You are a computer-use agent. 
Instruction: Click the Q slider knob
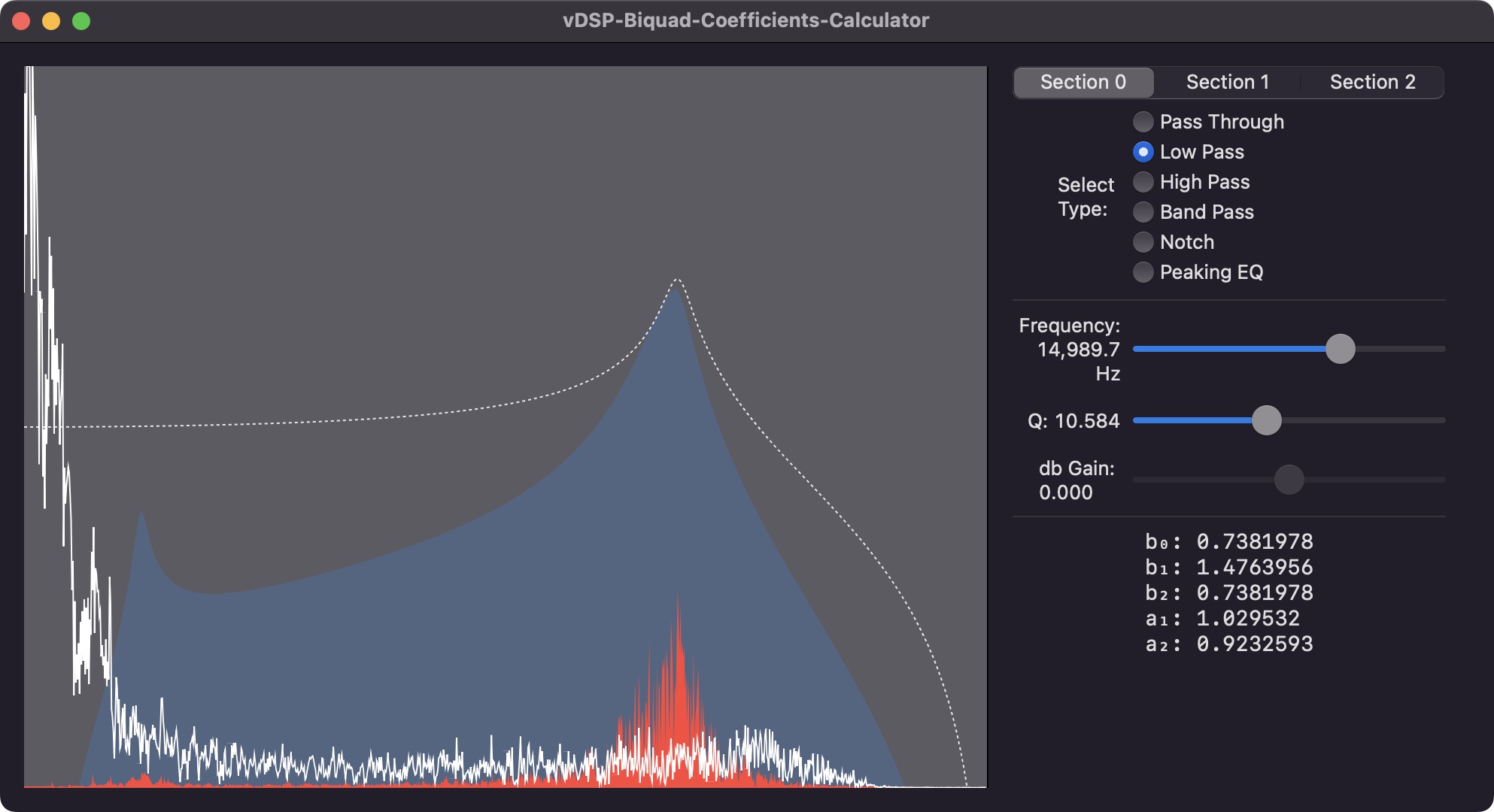coord(1266,420)
